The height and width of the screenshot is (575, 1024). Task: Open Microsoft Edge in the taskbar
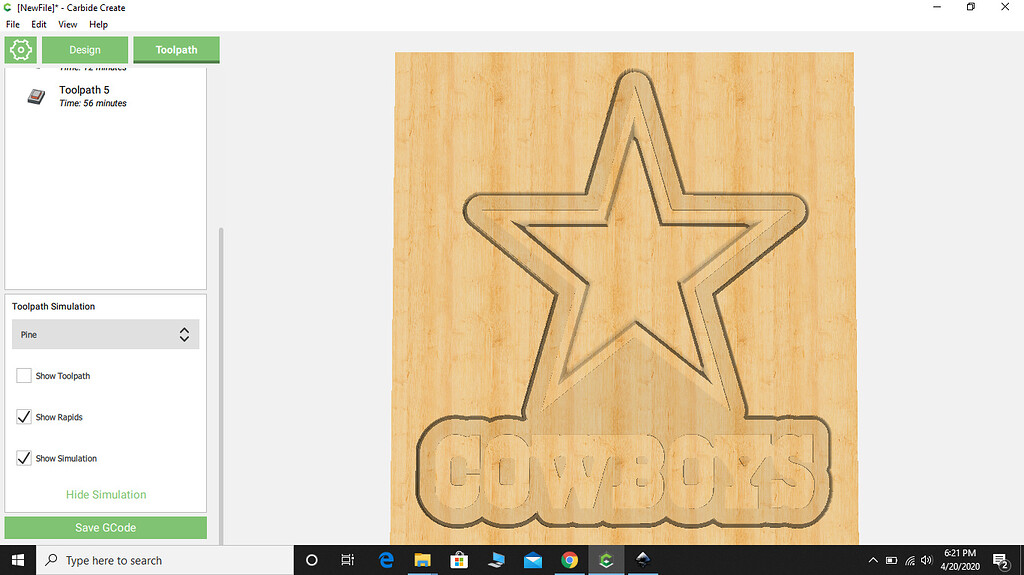386,560
